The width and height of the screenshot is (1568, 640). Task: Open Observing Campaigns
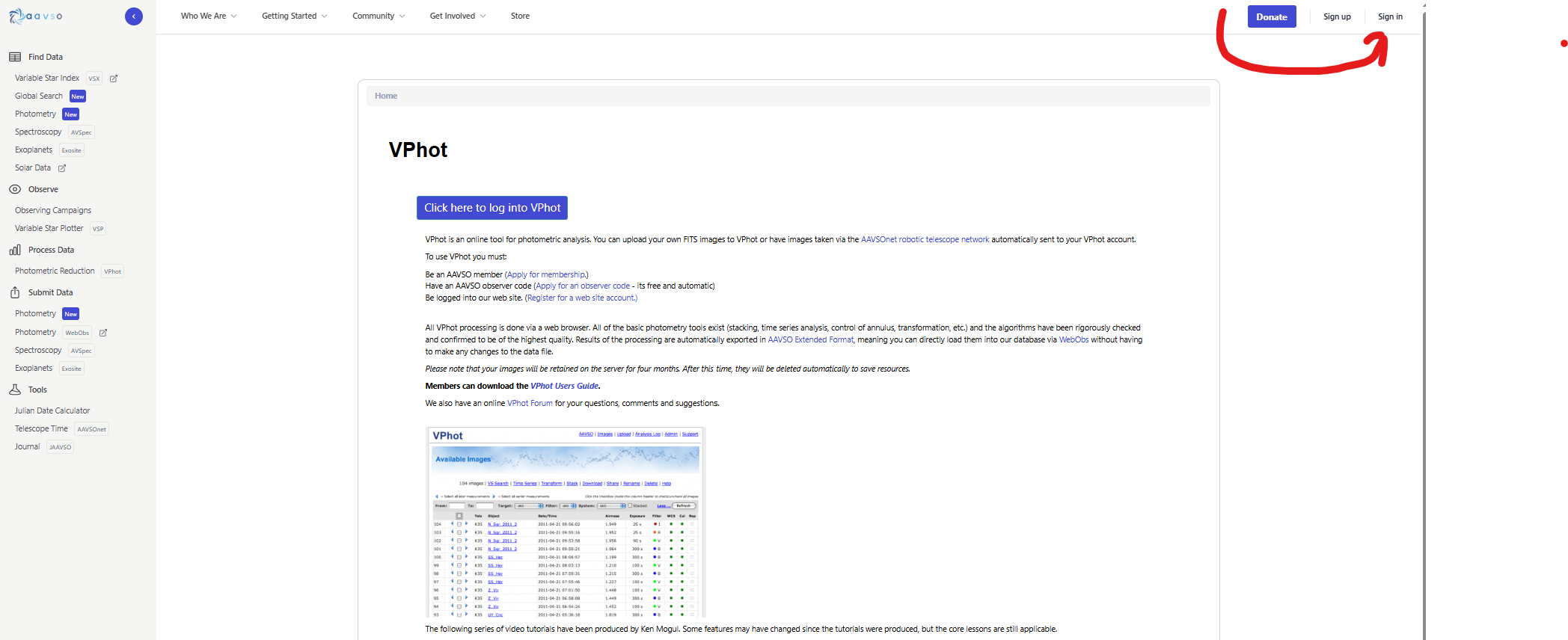click(x=53, y=210)
